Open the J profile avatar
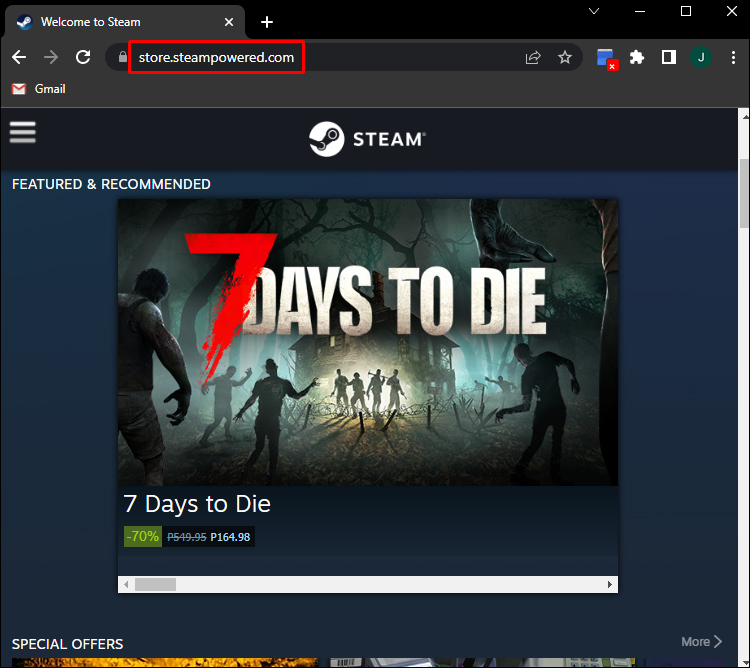The height and width of the screenshot is (668, 750). pos(701,57)
